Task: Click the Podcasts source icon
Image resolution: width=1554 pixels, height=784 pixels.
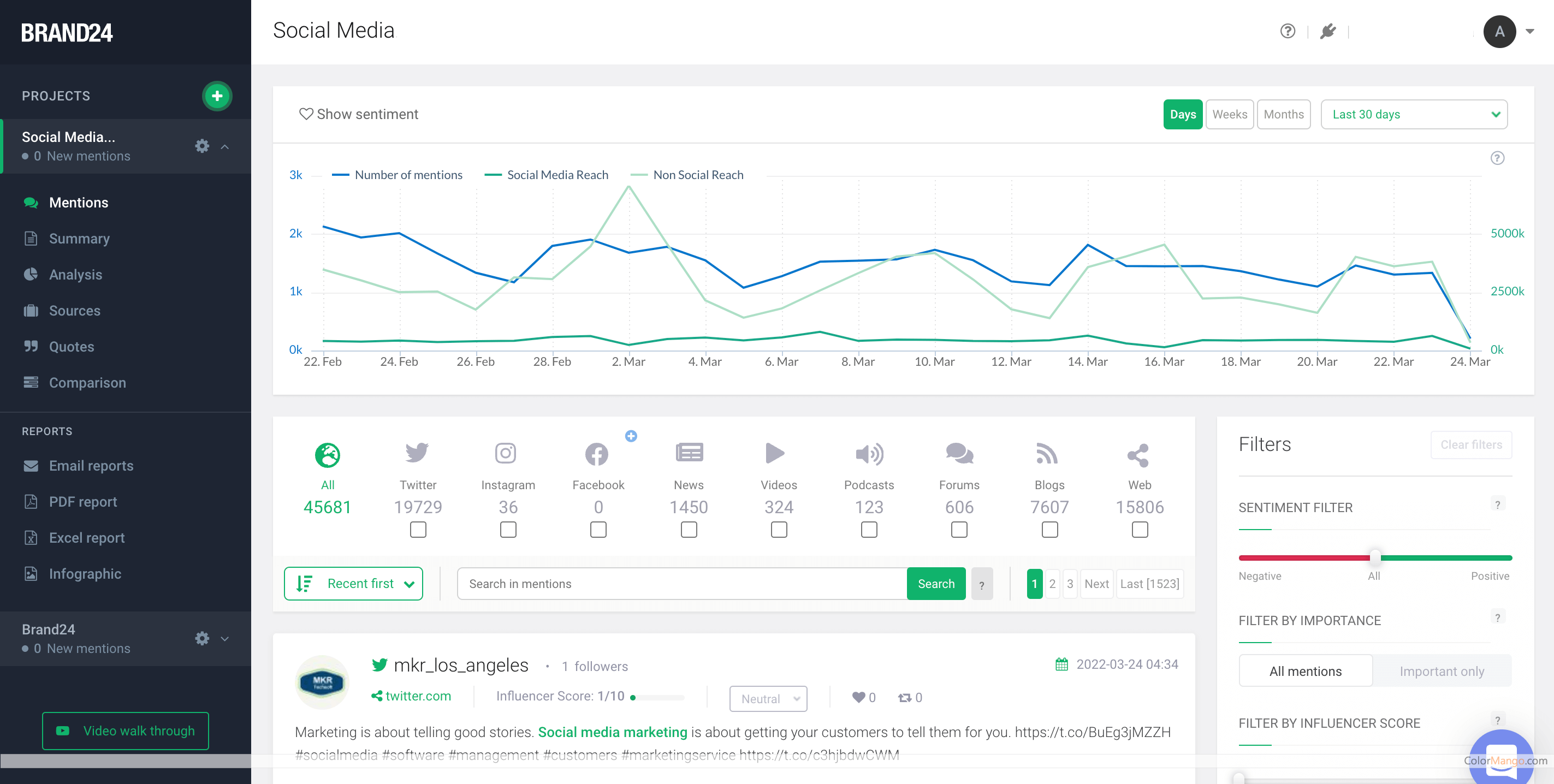Action: (869, 454)
